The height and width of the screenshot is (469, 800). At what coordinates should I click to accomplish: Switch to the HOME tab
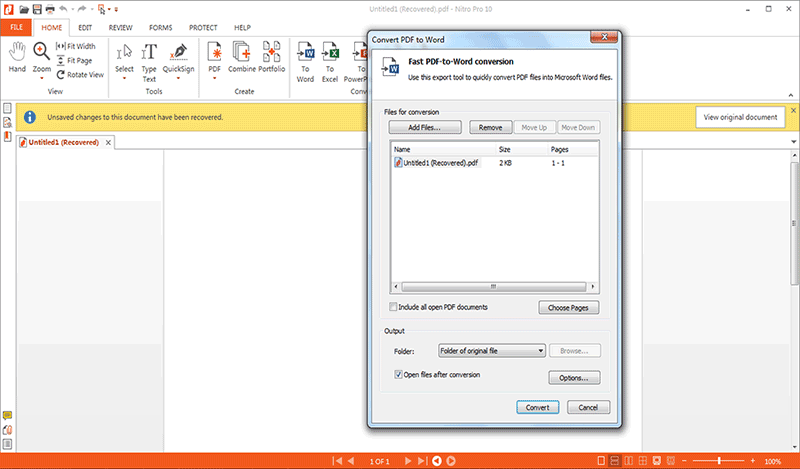point(52,28)
